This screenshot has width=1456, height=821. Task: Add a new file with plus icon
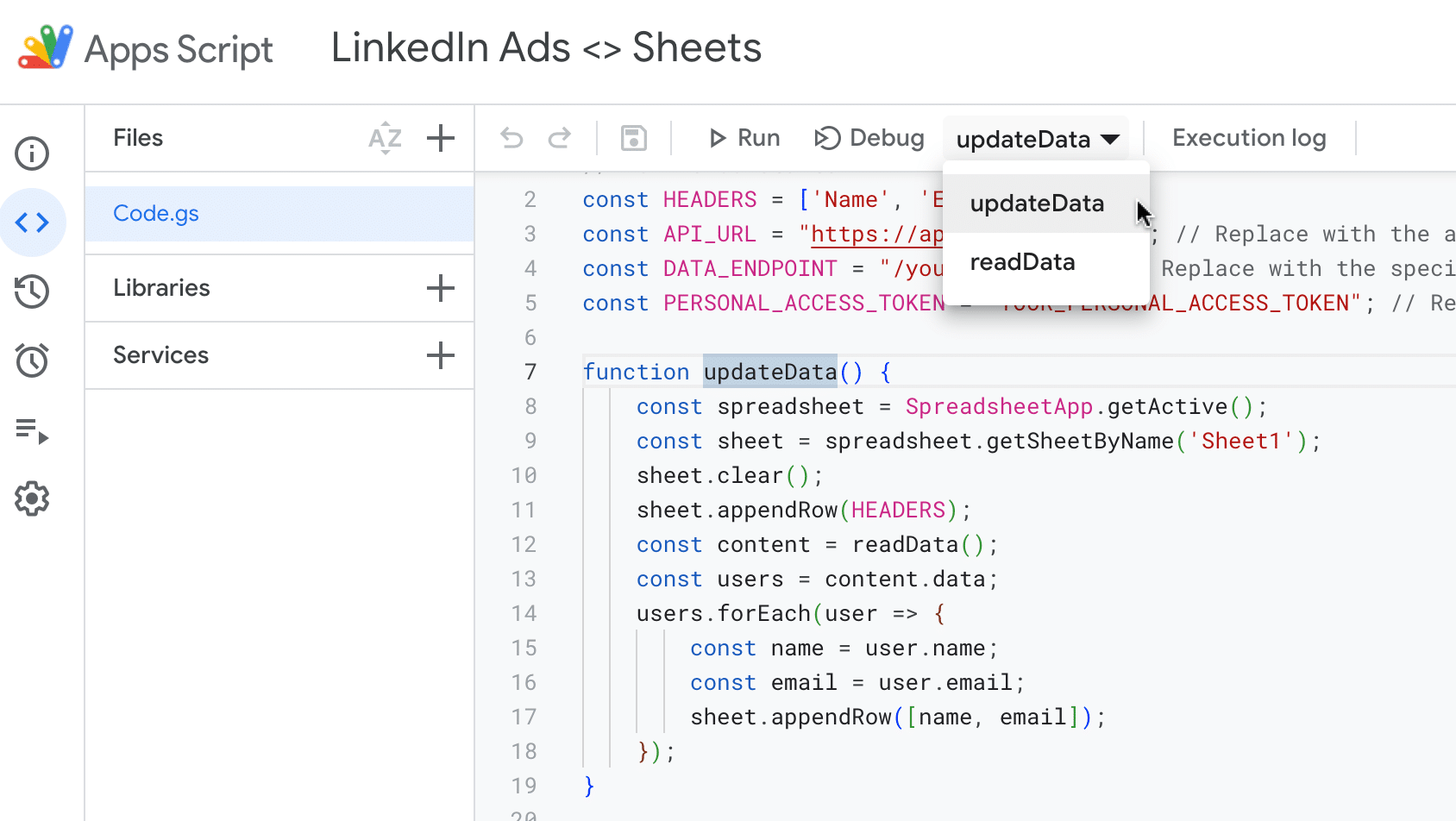tap(441, 138)
